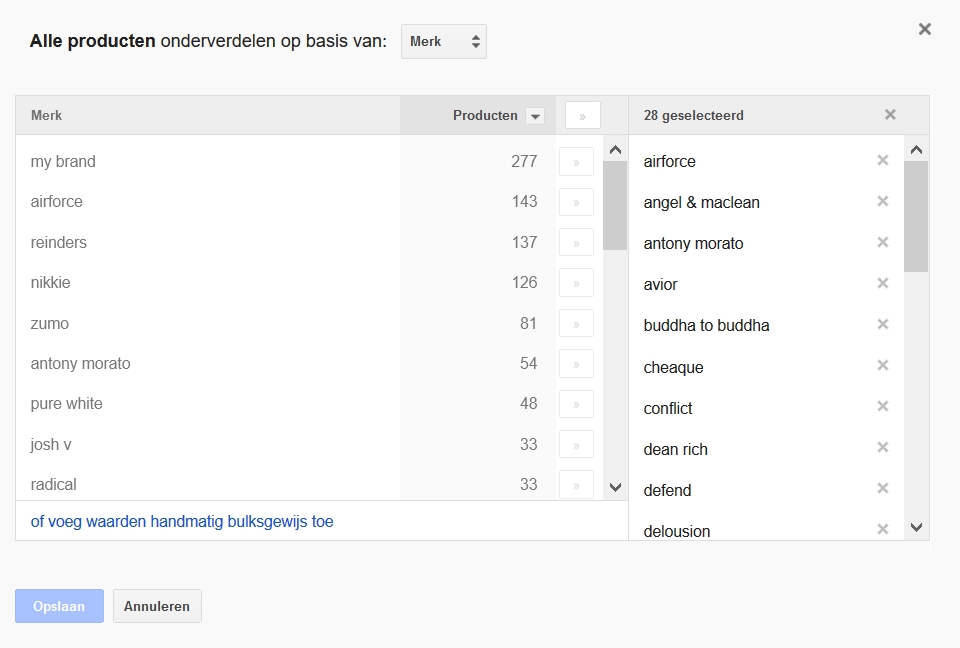Remove cheaque from the selected list
Image resolution: width=960 pixels, height=648 pixels.
click(x=882, y=366)
